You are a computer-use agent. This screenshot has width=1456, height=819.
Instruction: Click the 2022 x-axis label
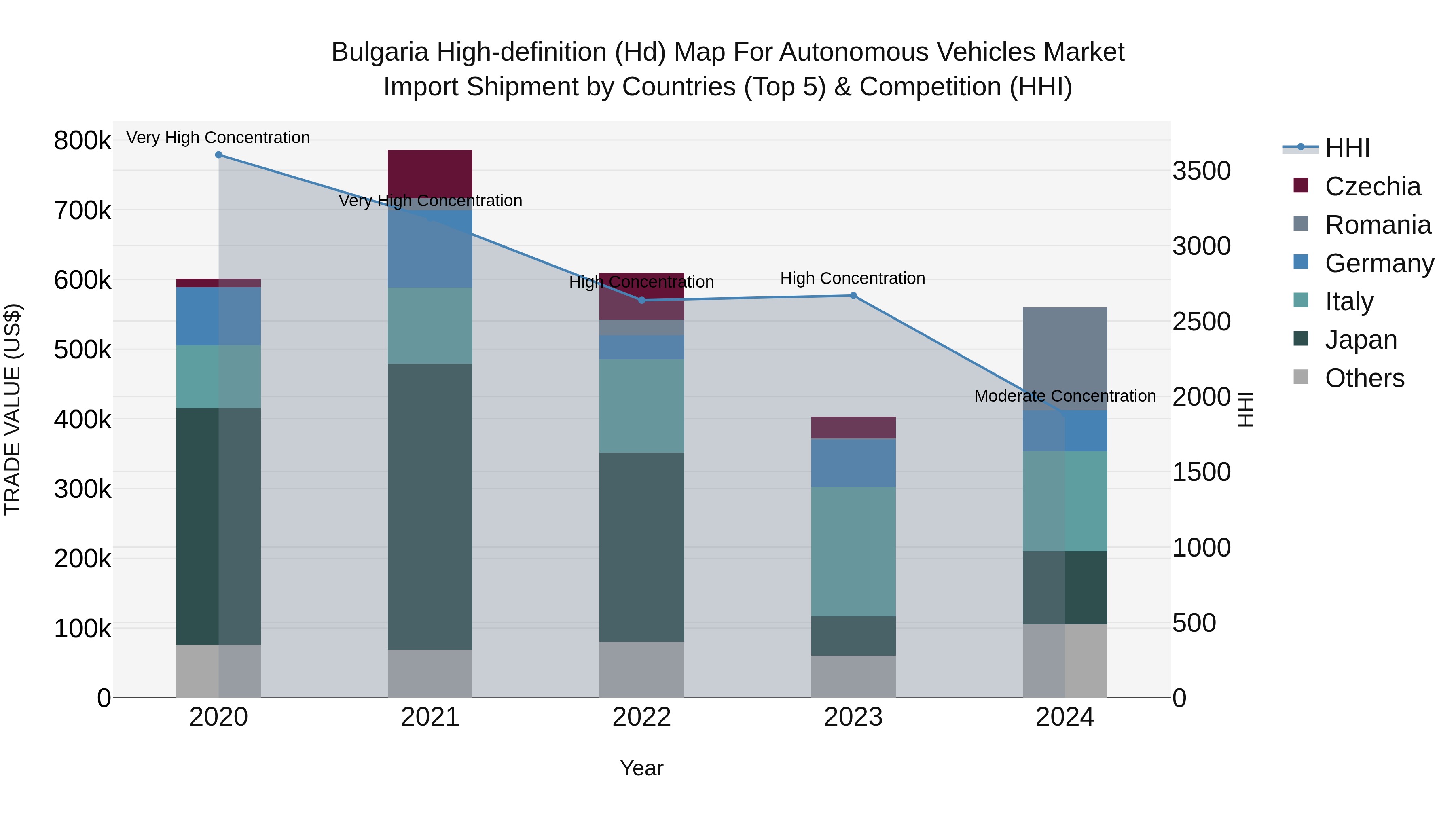(x=641, y=717)
